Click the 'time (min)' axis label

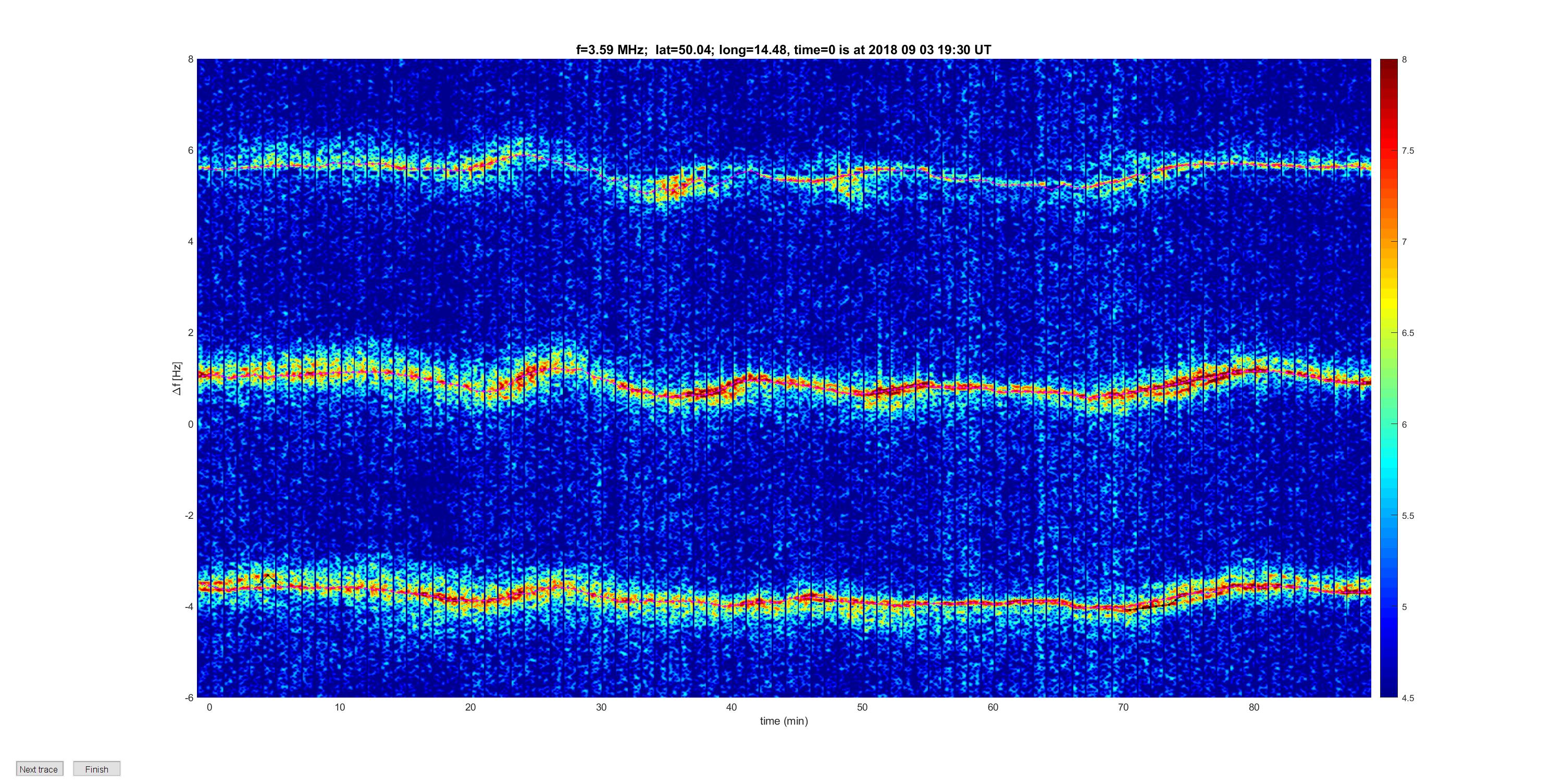784,721
